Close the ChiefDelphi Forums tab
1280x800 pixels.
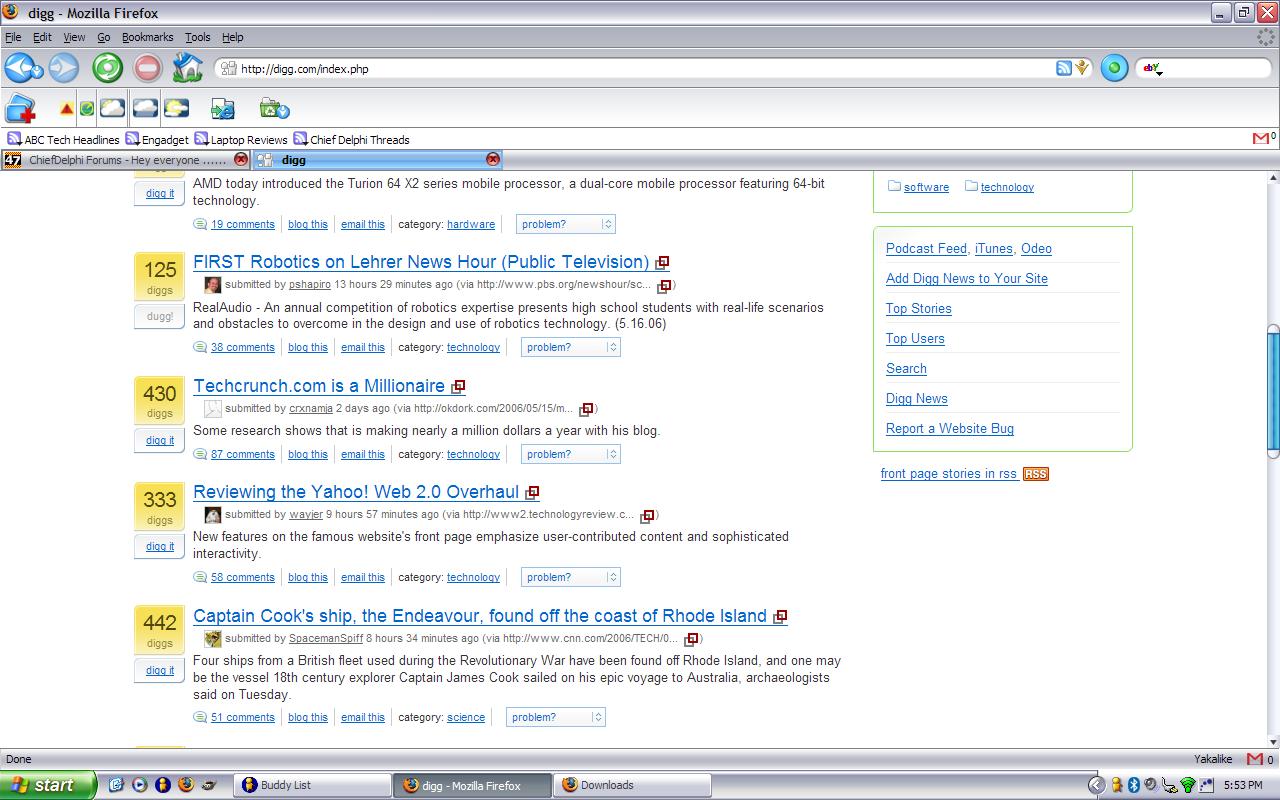241,159
